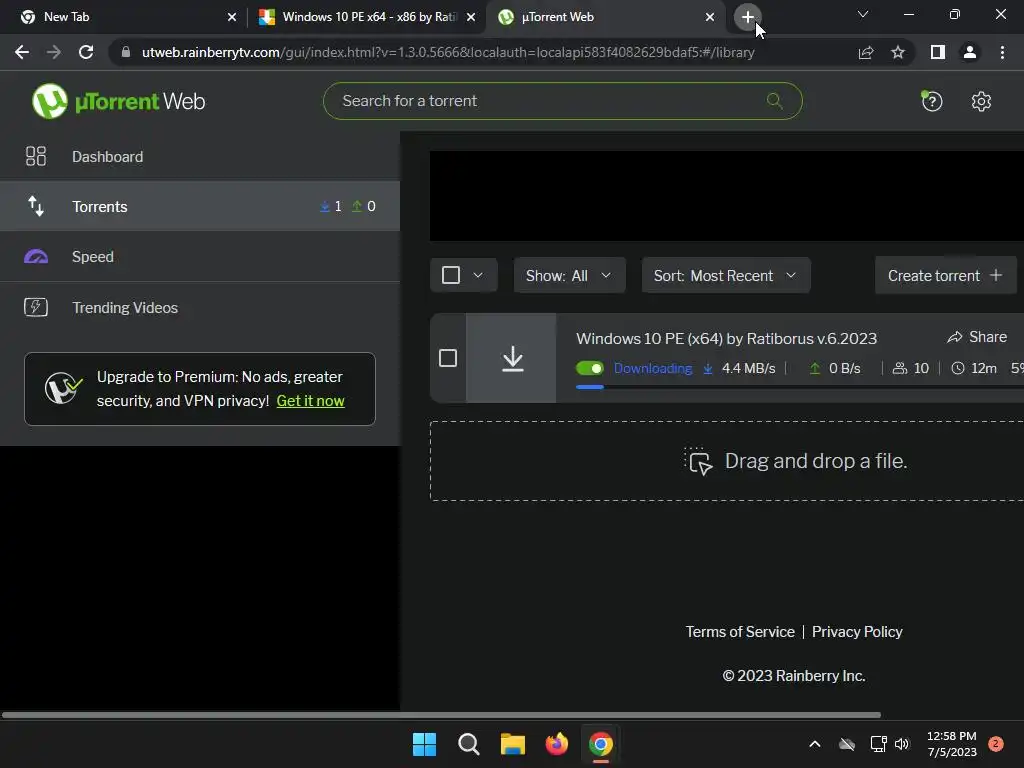
Task: Open Chrome profile avatar icon
Action: pos(970,52)
